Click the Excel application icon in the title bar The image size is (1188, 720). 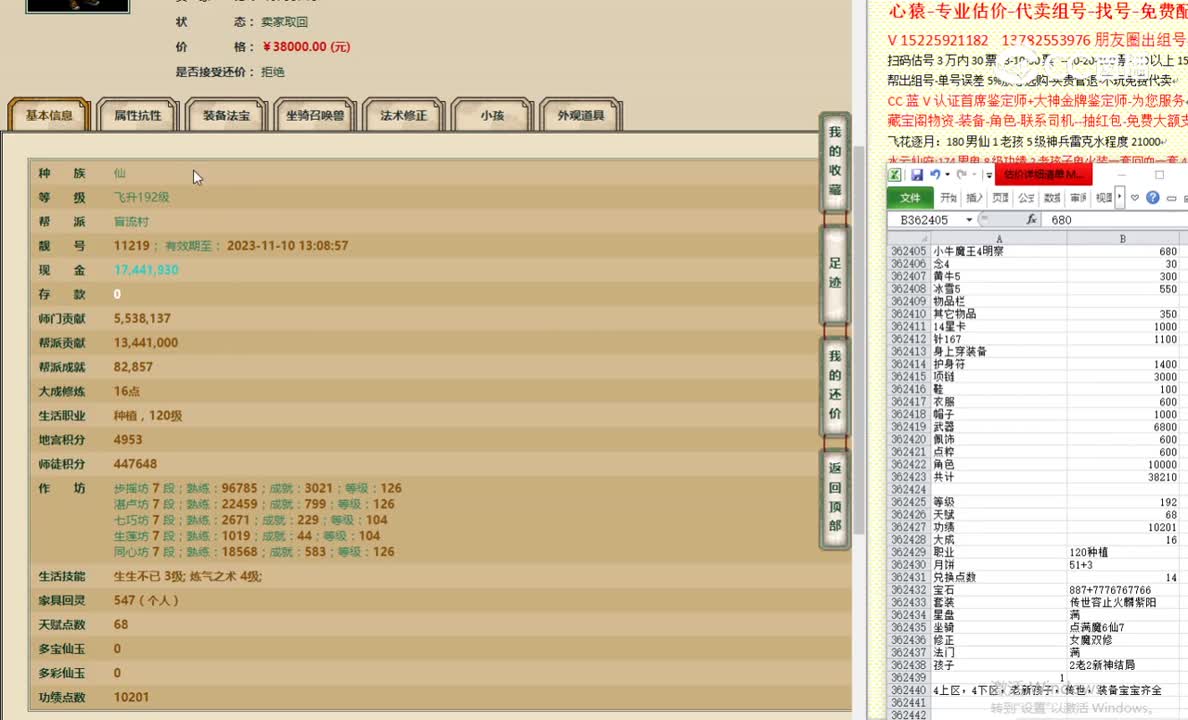click(x=894, y=175)
